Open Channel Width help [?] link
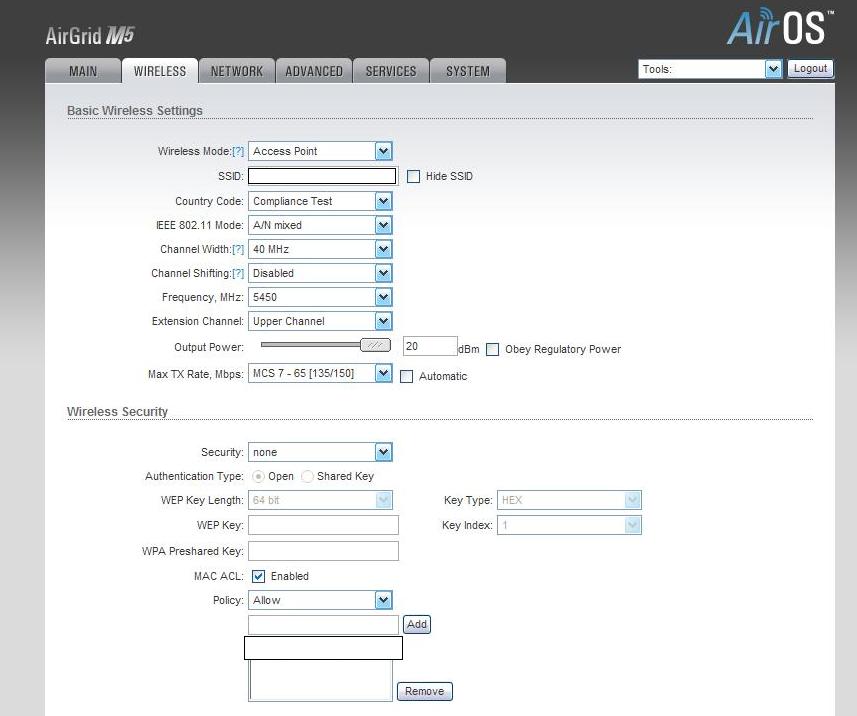The image size is (857, 716). [238, 249]
